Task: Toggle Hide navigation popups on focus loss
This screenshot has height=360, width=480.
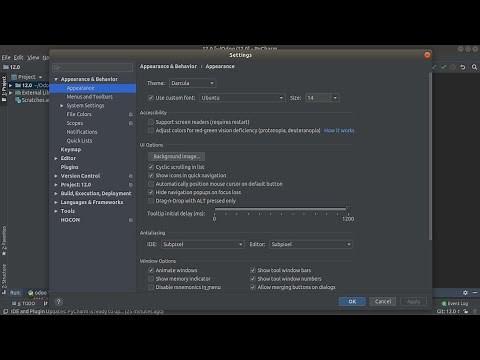Action: coord(151,192)
